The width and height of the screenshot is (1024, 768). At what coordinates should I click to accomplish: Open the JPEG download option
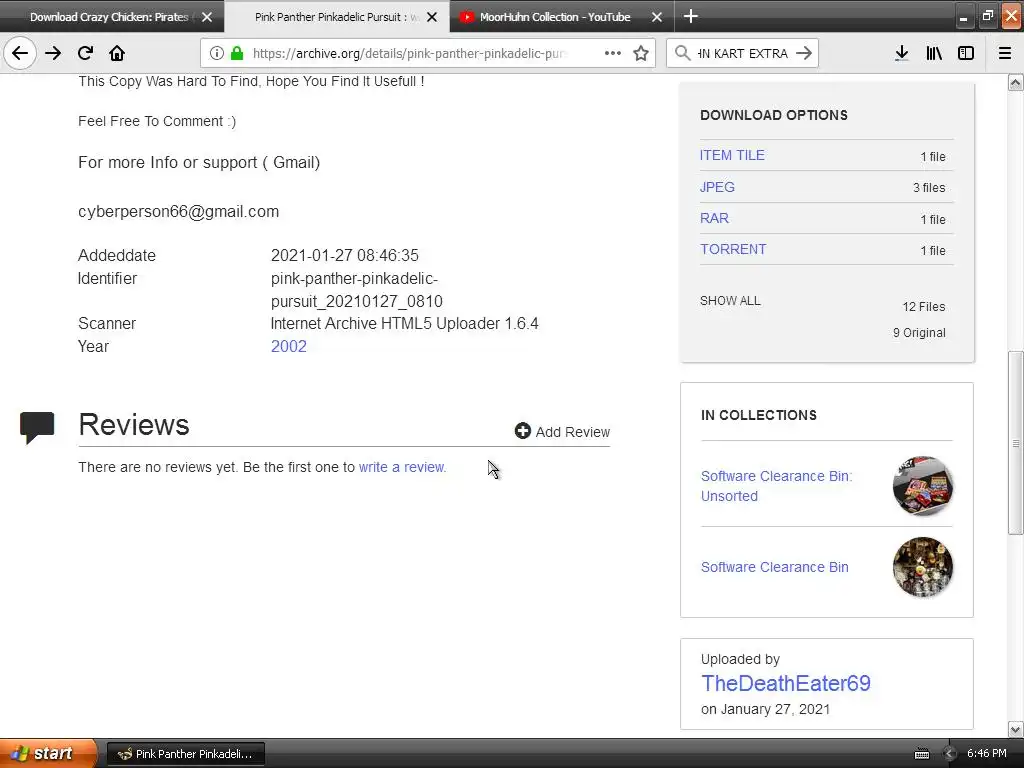tap(717, 187)
